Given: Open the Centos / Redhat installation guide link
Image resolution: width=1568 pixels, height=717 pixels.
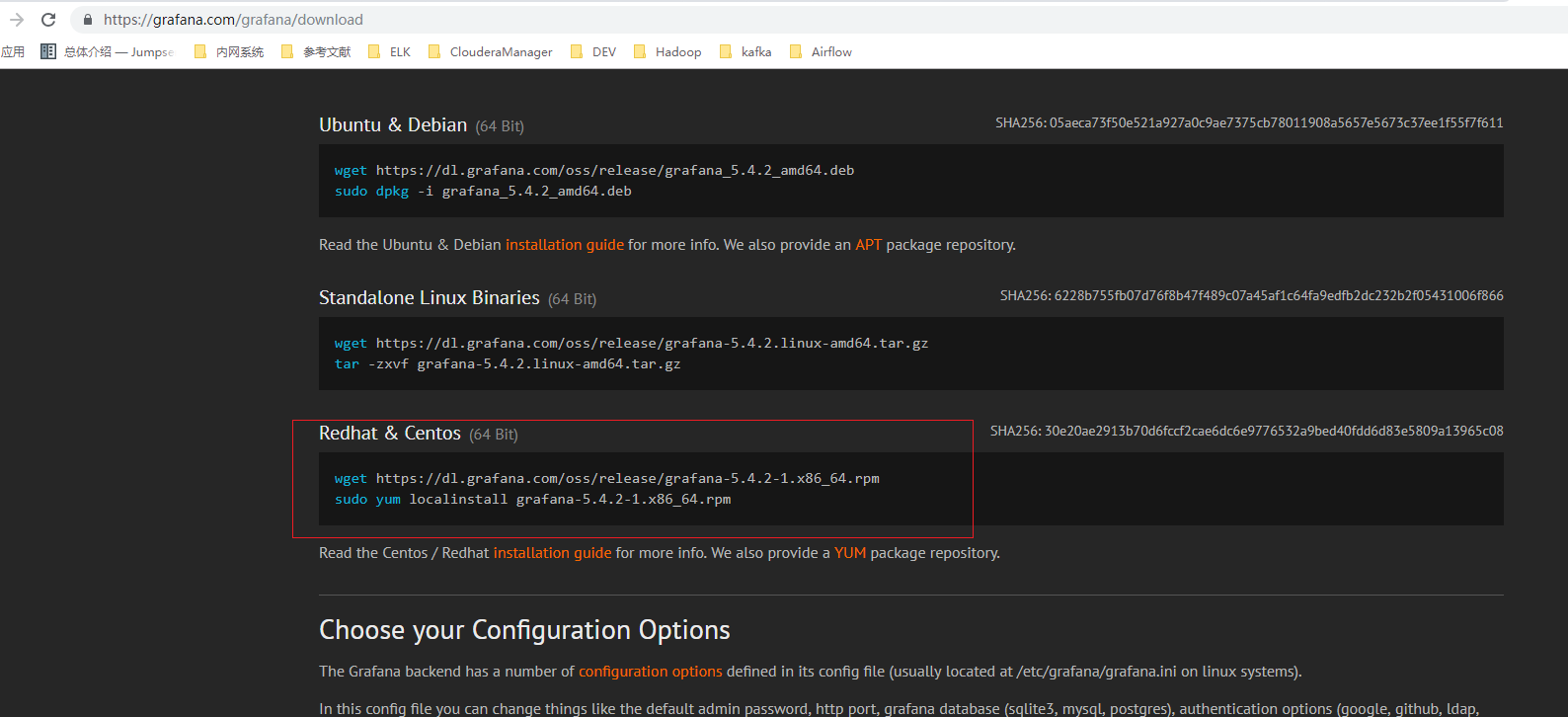Looking at the screenshot, I should tap(553, 553).
